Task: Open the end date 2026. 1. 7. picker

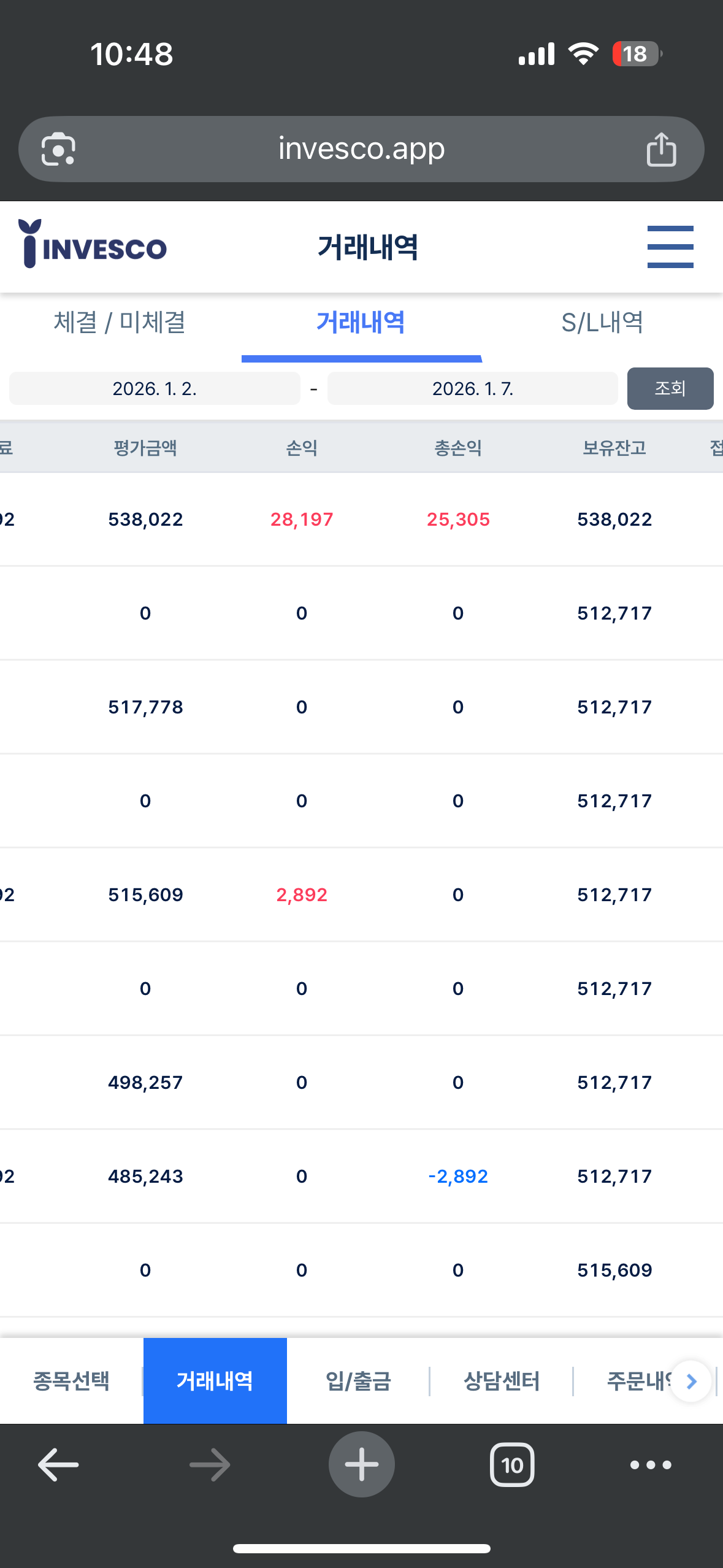Action: [473, 388]
